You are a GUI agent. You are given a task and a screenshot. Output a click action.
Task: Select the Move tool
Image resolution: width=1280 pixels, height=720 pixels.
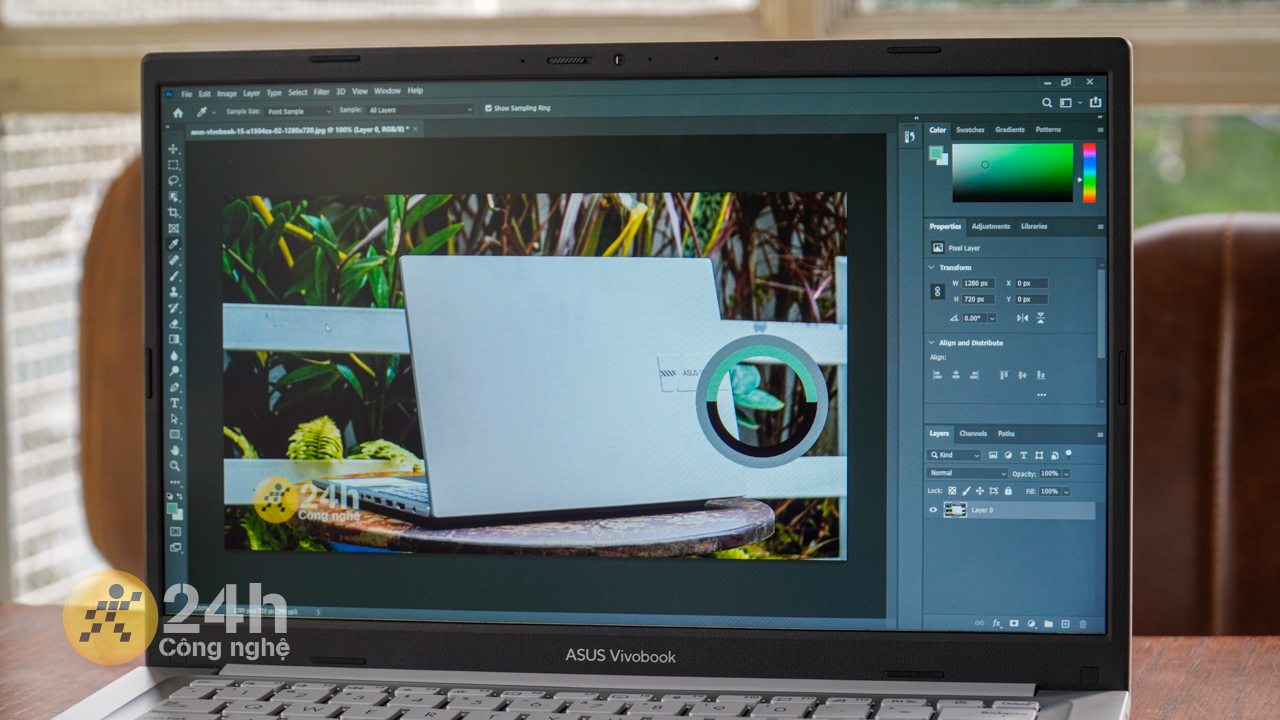coord(174,149)
